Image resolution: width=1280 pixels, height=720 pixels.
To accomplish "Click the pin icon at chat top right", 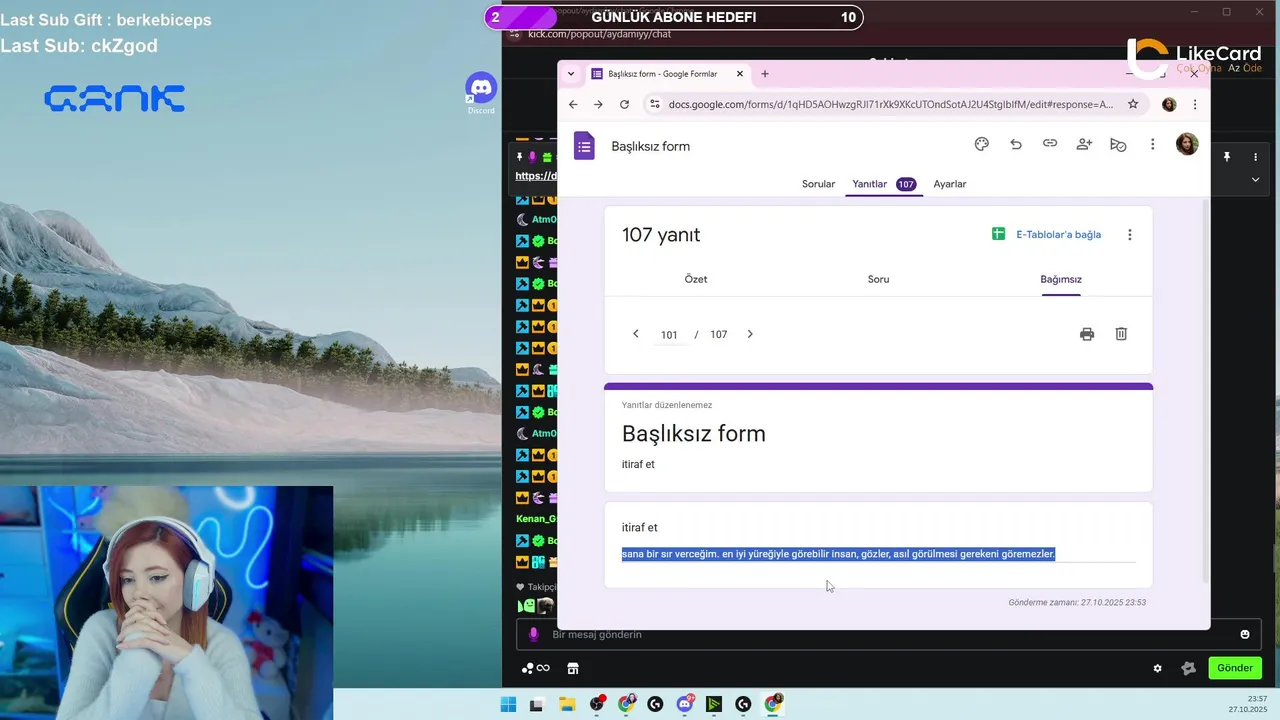I will [x=1227, y=157].
